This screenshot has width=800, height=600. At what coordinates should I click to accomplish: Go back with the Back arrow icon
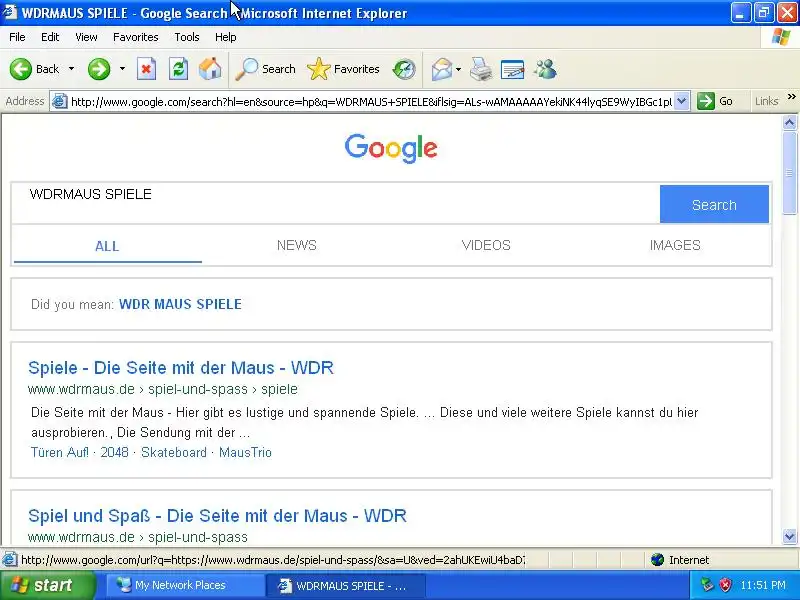21,69
